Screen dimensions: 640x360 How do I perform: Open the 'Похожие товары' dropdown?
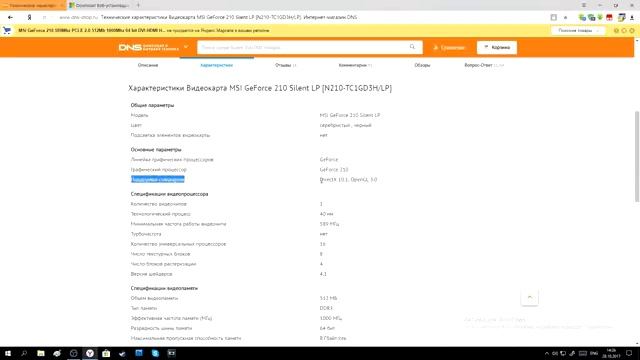[x=578, y=31]
